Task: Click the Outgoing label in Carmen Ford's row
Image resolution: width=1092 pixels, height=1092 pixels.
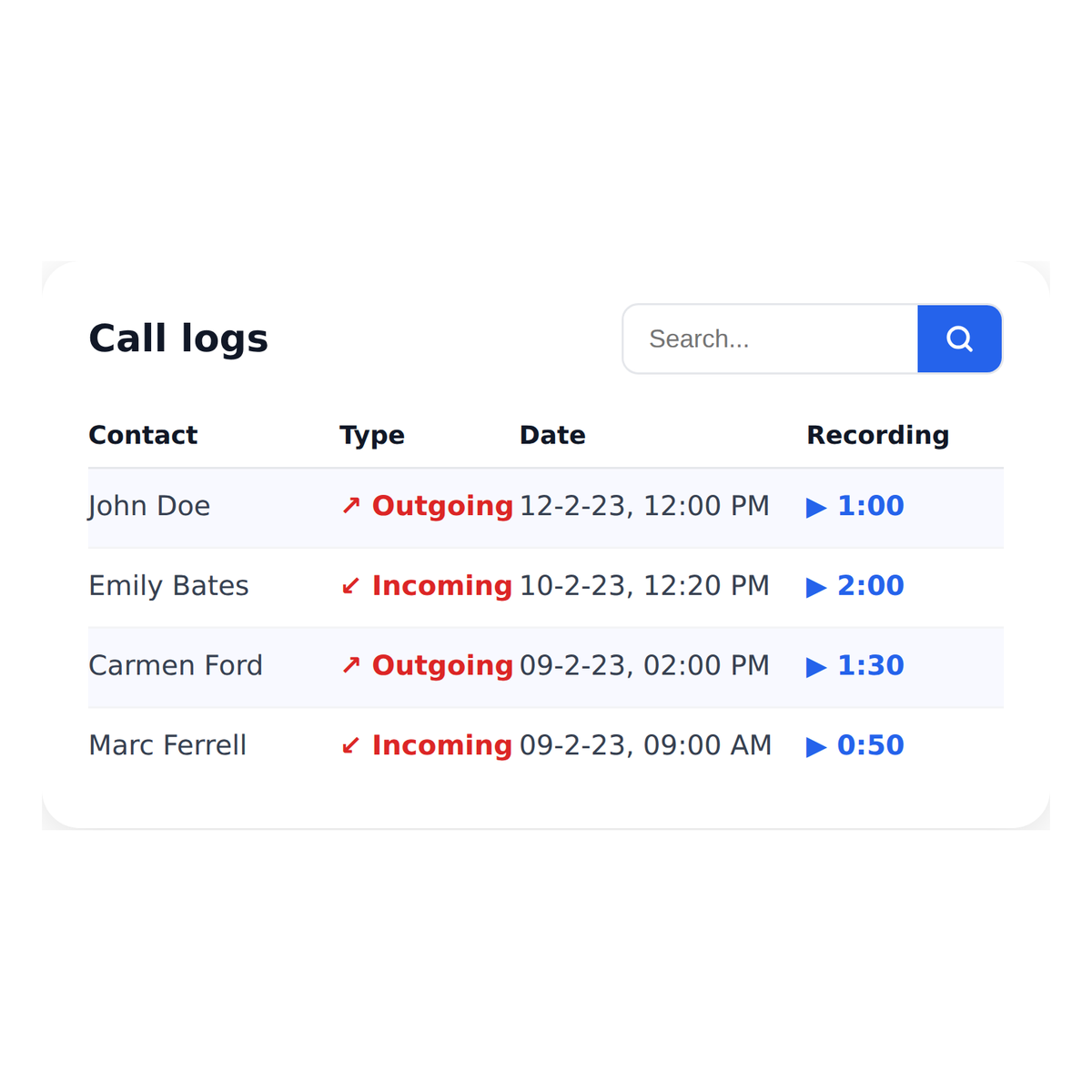Action: tap(443, 667)
